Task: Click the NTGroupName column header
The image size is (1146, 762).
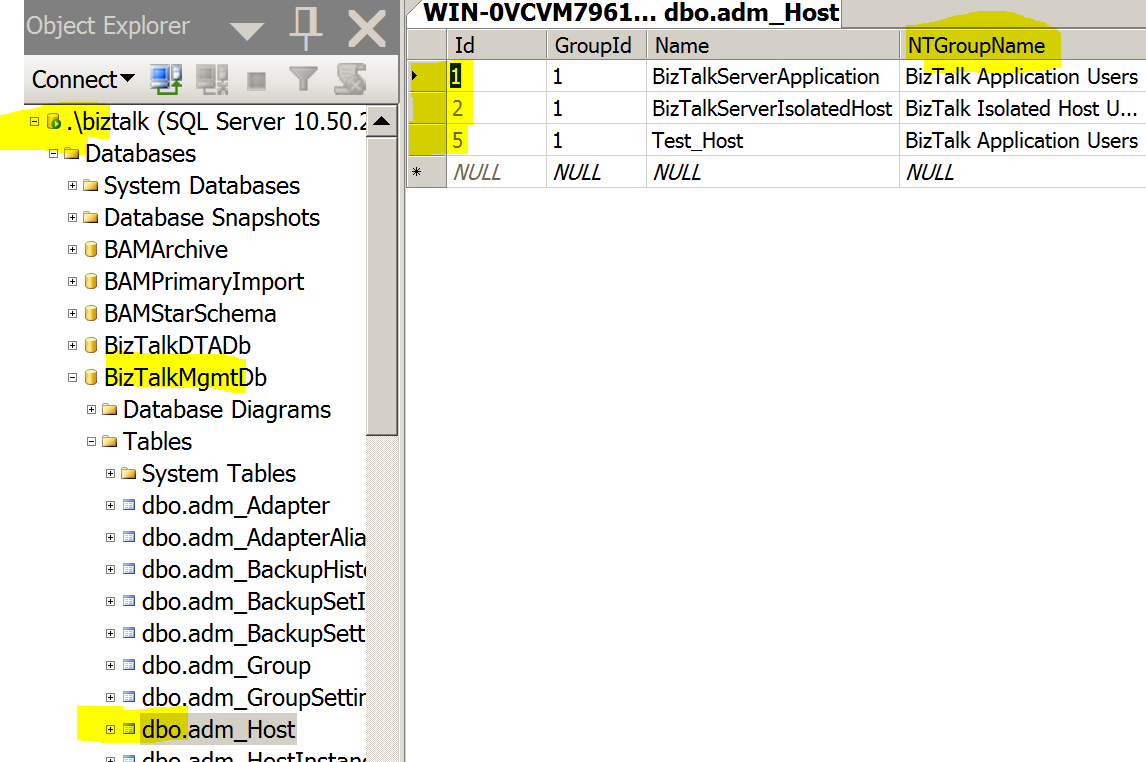Action: coord(1022,45)
